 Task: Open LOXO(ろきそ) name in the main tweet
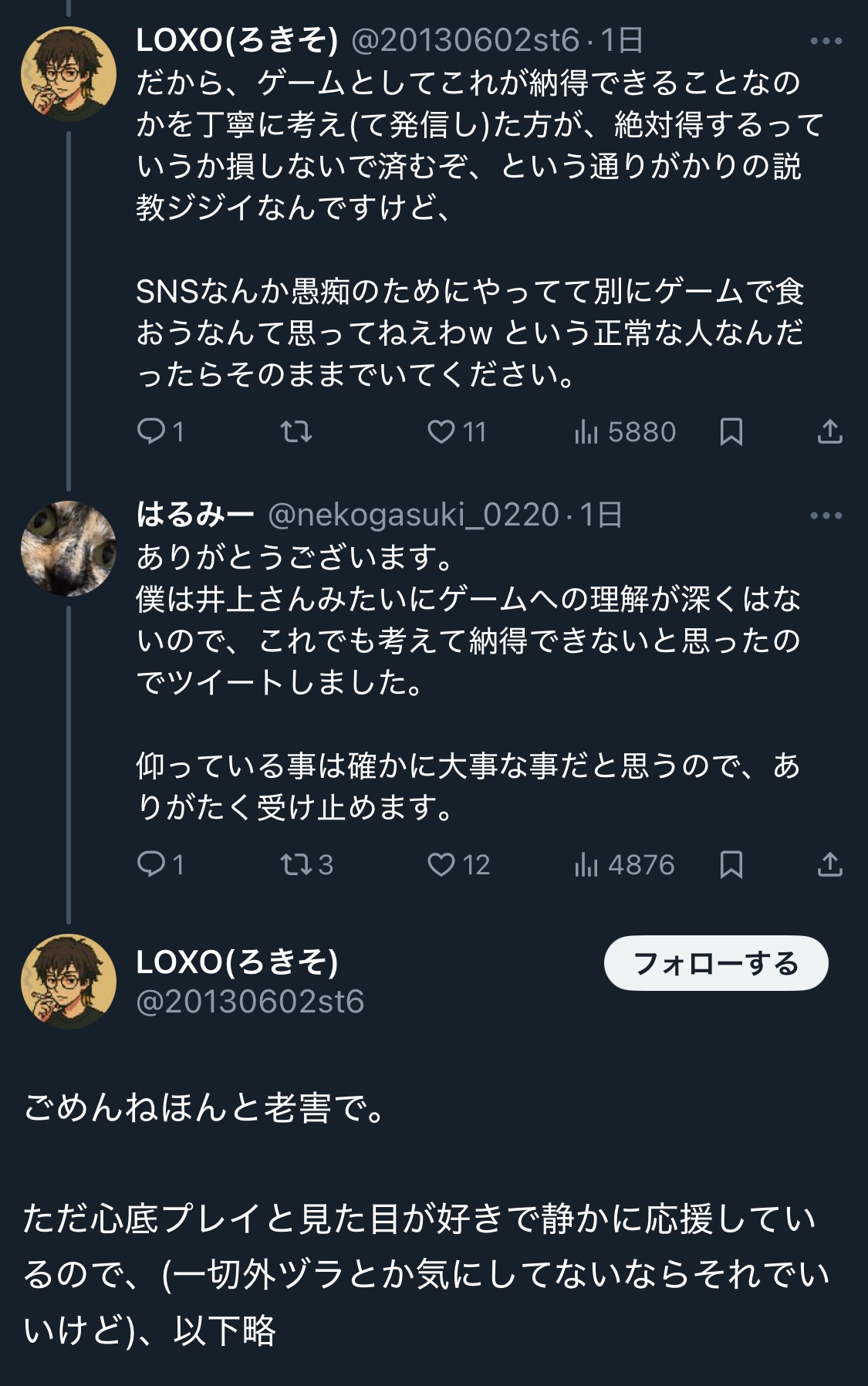coord(237,962)
